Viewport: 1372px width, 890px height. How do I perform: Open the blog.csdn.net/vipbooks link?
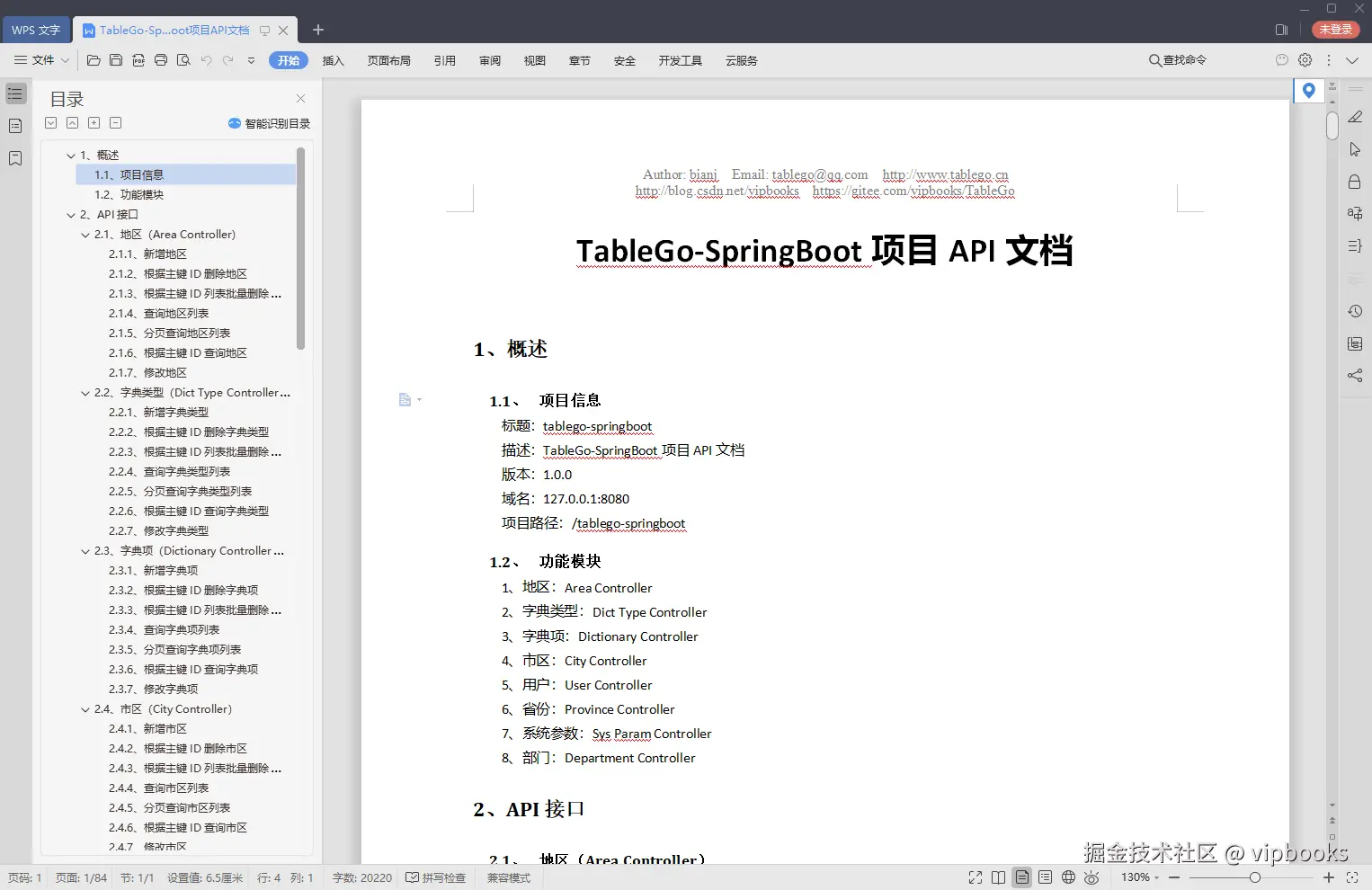[717, 191]
